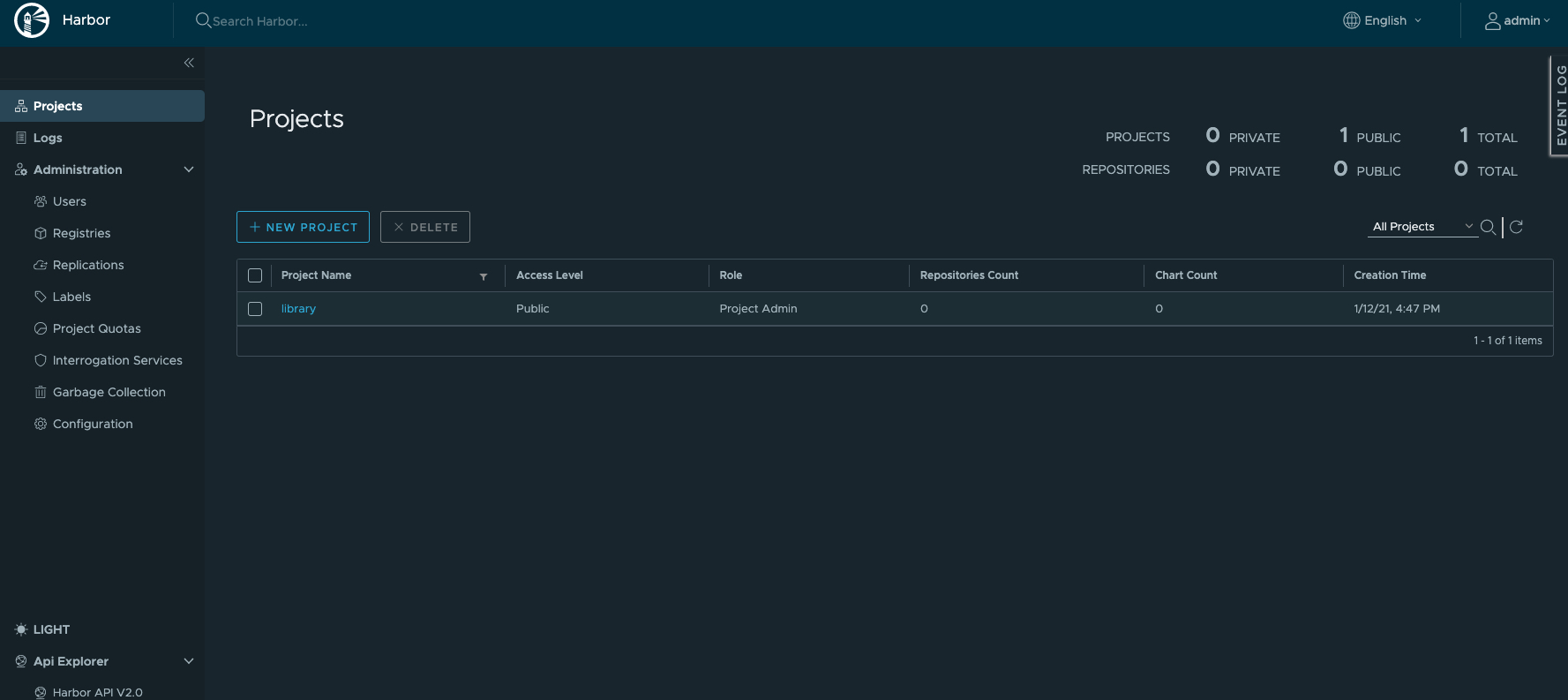Viewport: 1568px width, 700px height.
Task: Click the project list search magnifier icon
Action: pyautogui.click(x=1488, y=227)
